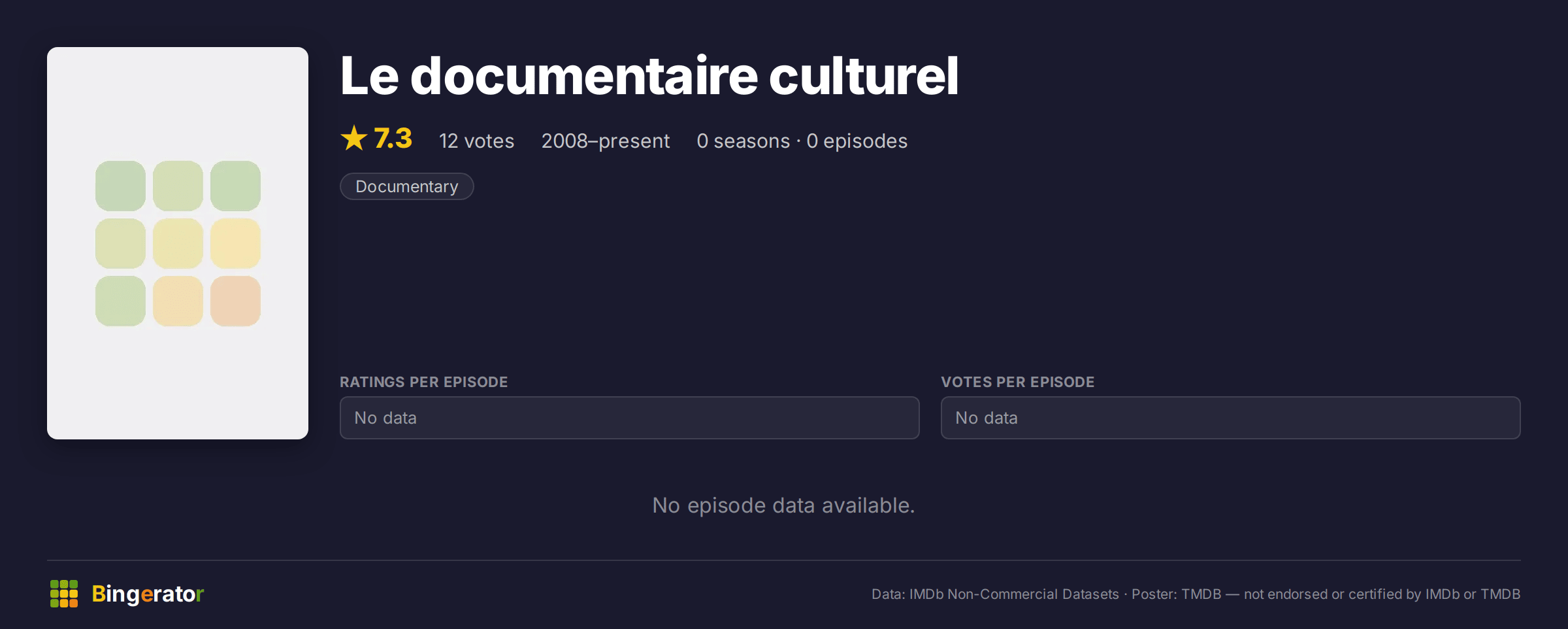Click the placeholder poster image
This screenshot has width=1568, height=629.
pos(178,243)
